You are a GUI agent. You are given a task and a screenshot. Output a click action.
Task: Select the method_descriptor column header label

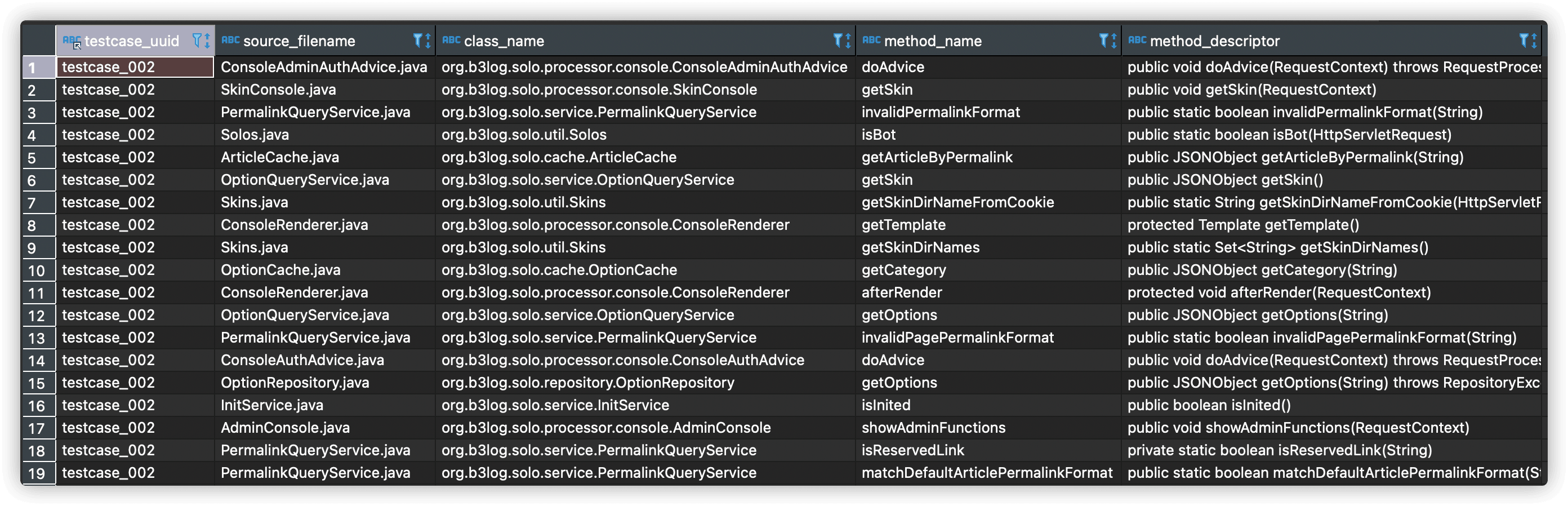click(x=1214, y=41)
